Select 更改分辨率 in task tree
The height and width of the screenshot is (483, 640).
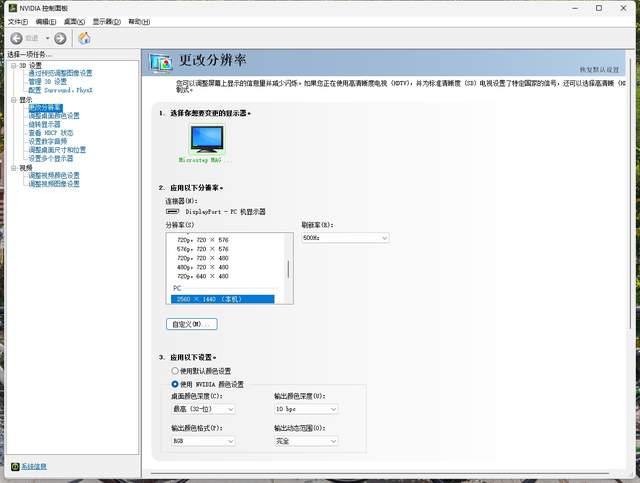coord(46,108)
